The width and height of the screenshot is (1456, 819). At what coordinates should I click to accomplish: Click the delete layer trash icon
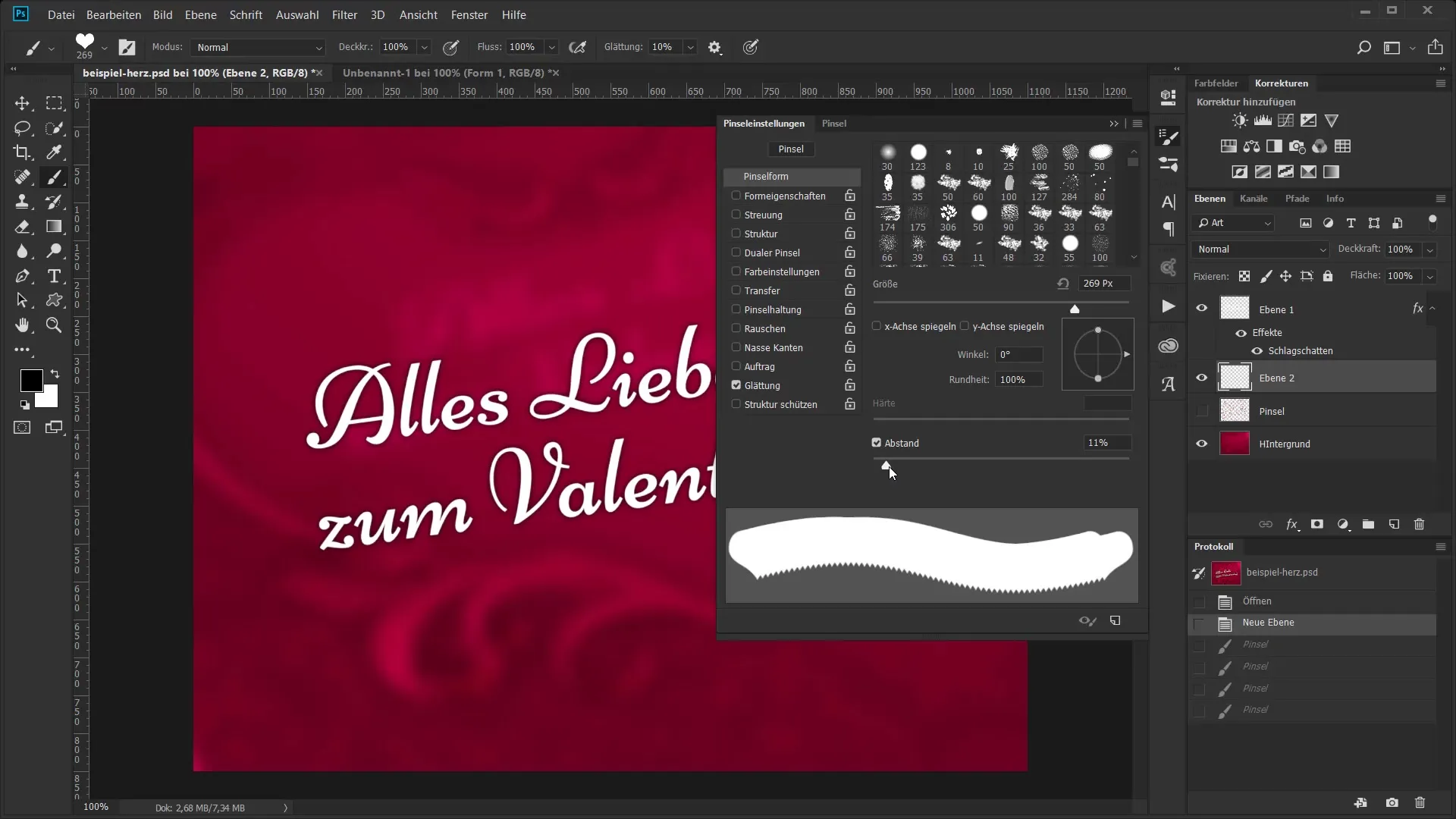(x=1420, y=524)
